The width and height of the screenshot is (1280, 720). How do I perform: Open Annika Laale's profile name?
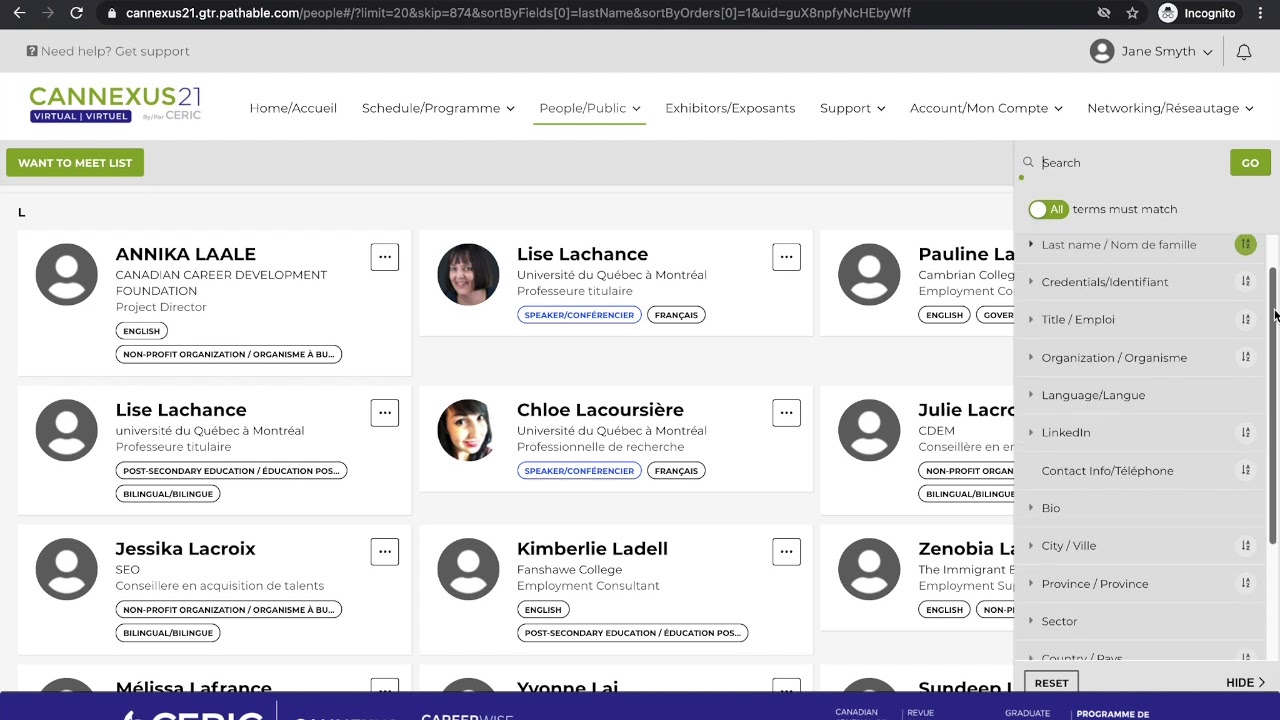185,254
